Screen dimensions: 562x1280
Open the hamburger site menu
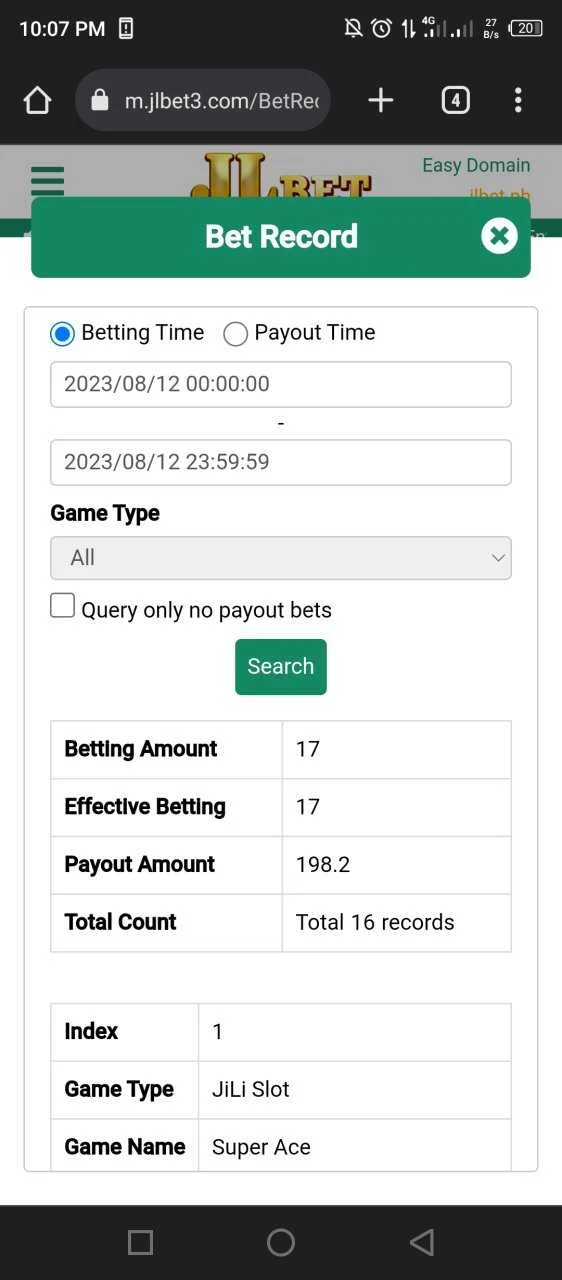click(47, 181)
